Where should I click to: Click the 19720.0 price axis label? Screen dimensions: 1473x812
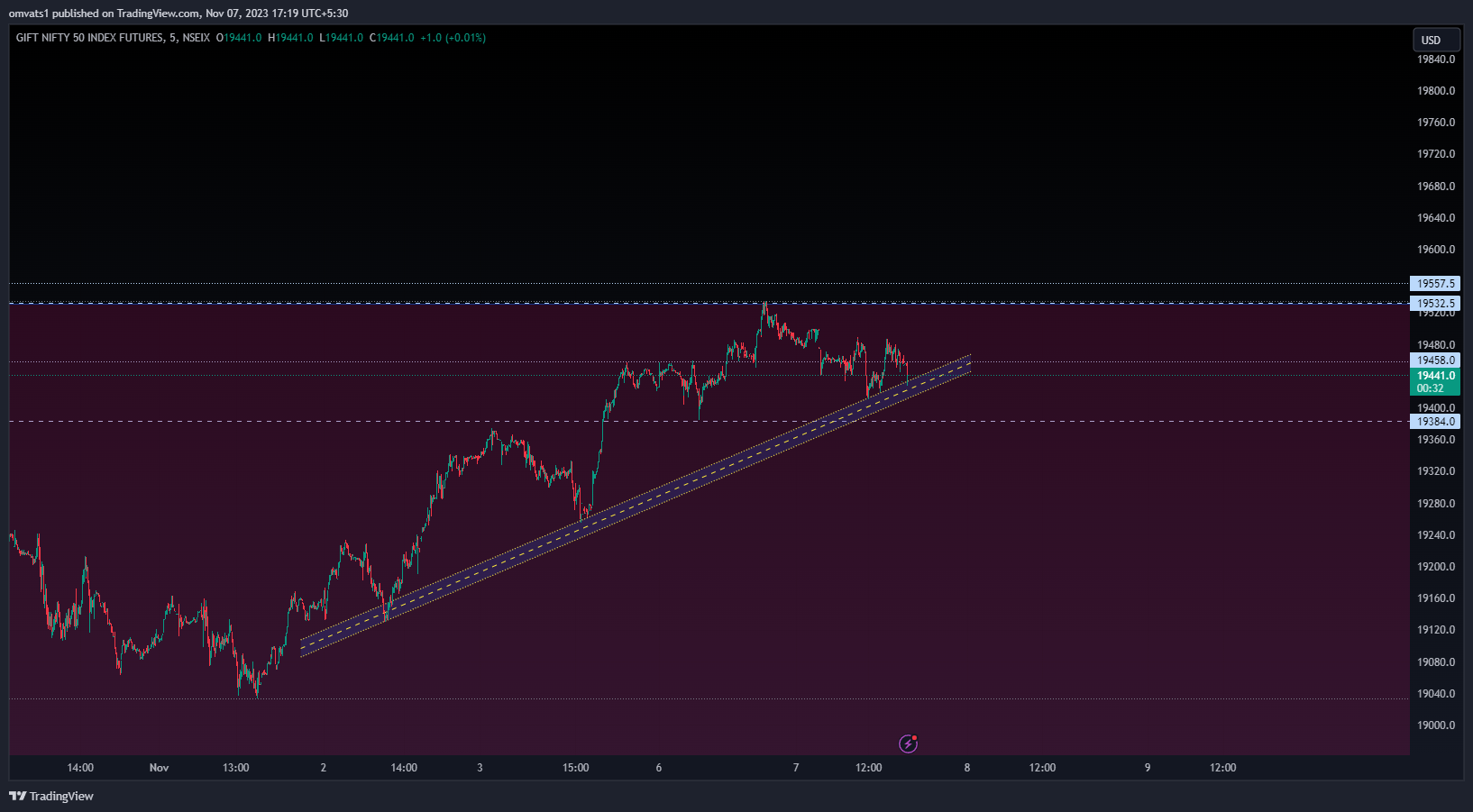(1436, 154)
